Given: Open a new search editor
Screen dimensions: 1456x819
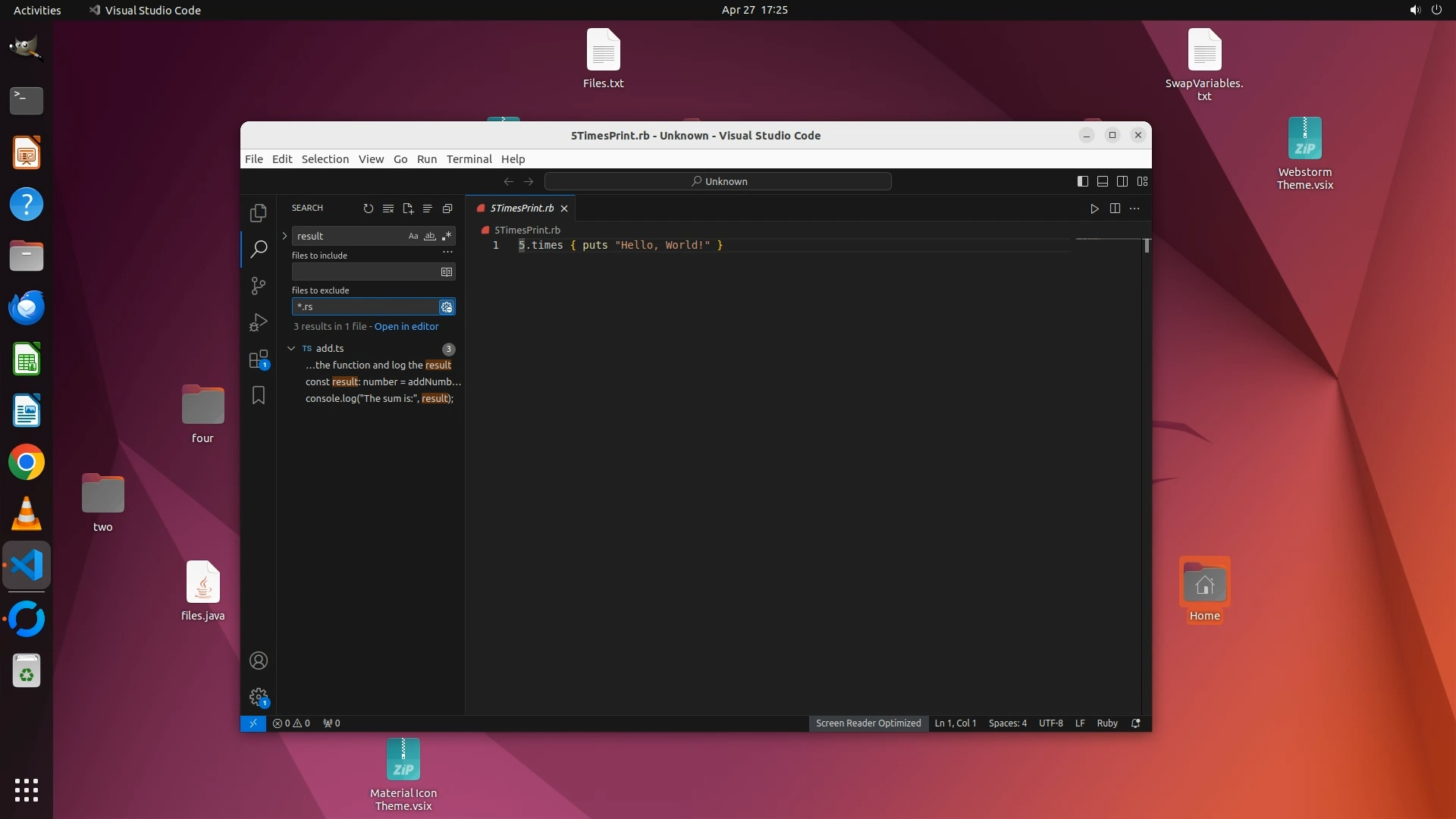Looking at the screenshot, I should click(408, 209).
